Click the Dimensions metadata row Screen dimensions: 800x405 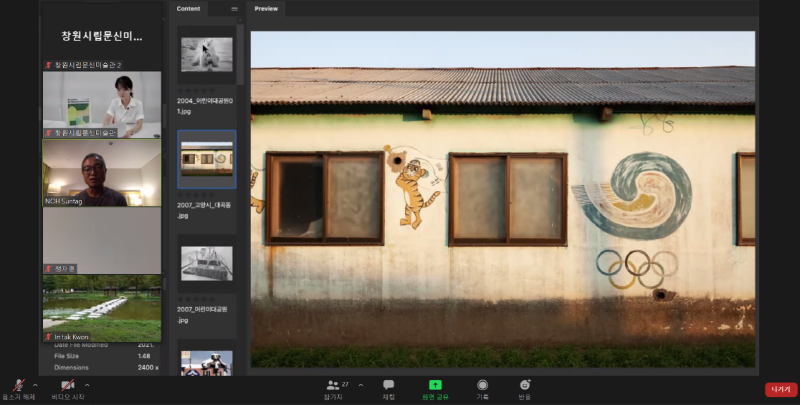[106, 367]
